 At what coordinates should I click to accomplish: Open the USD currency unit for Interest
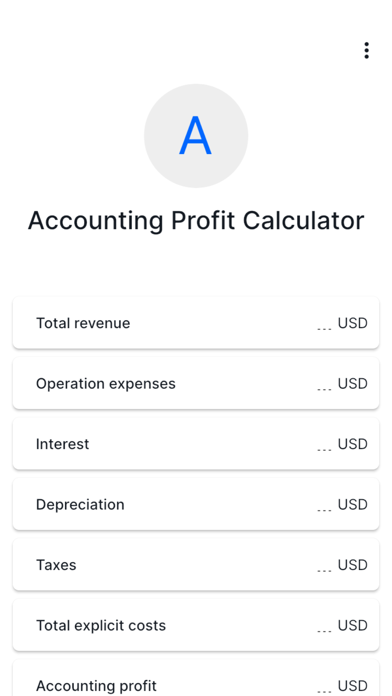click(x=352, y=444)
